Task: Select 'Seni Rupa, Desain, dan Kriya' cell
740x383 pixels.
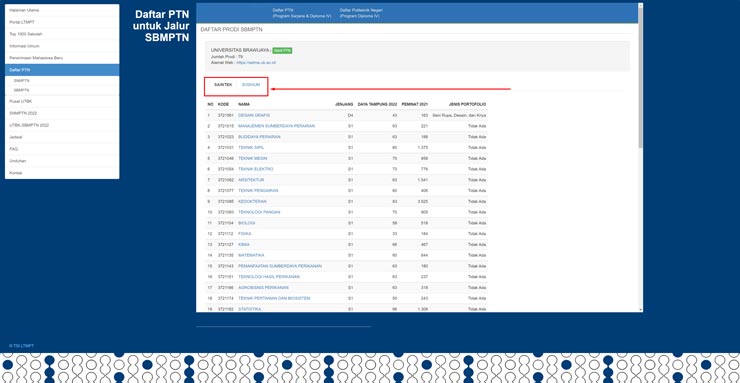Action: coord(459,115)
